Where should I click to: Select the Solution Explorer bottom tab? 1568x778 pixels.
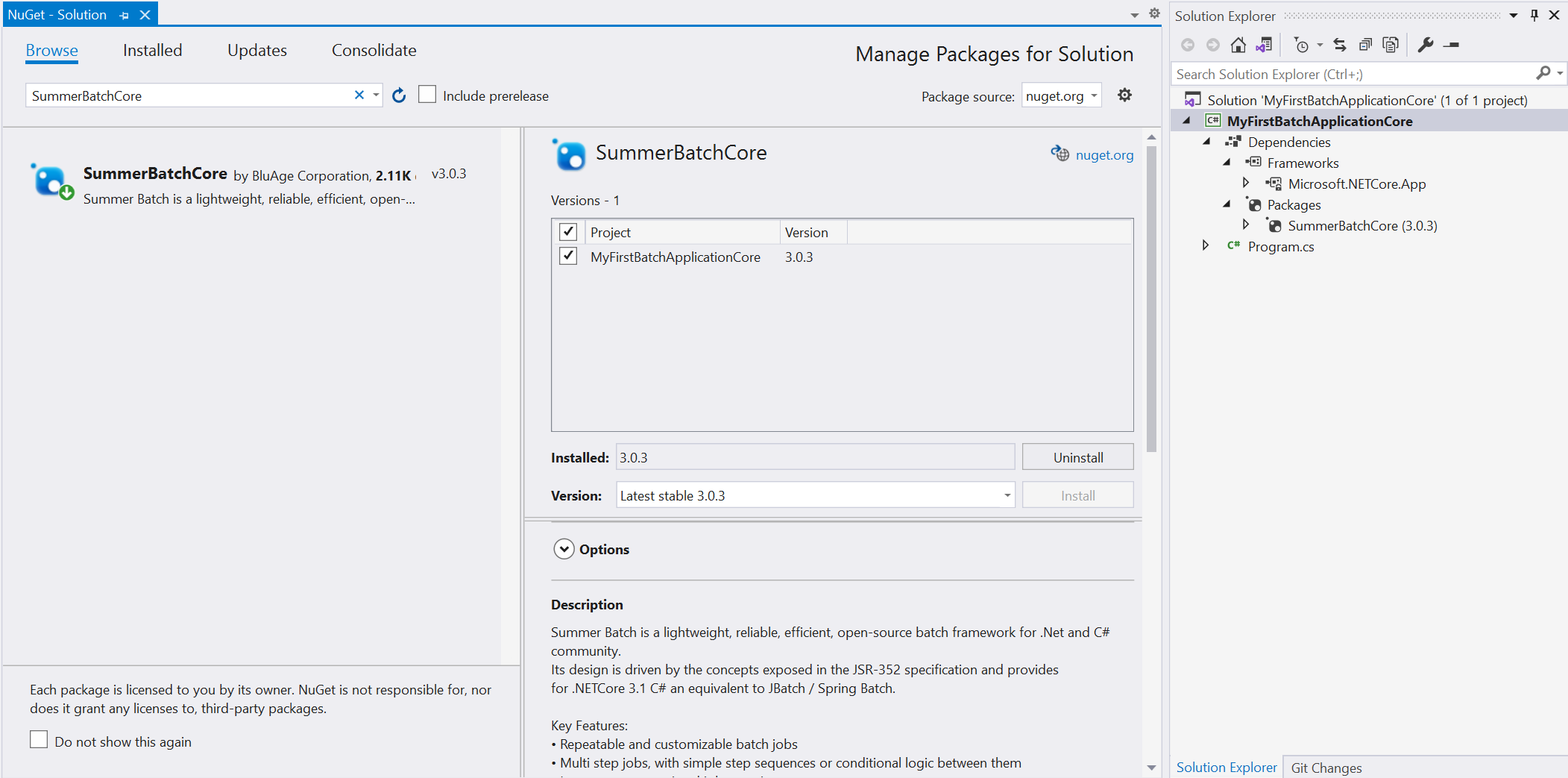tap(1227, 767)
